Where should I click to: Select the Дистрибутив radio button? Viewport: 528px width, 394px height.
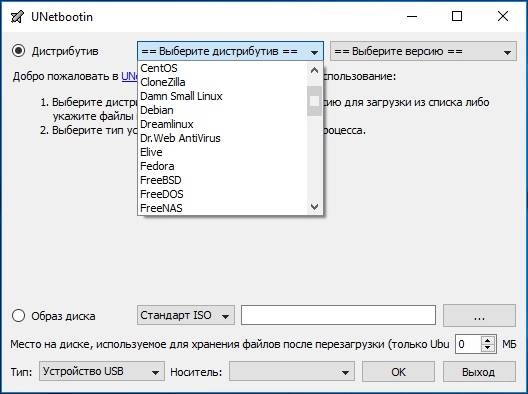[18, 51]
